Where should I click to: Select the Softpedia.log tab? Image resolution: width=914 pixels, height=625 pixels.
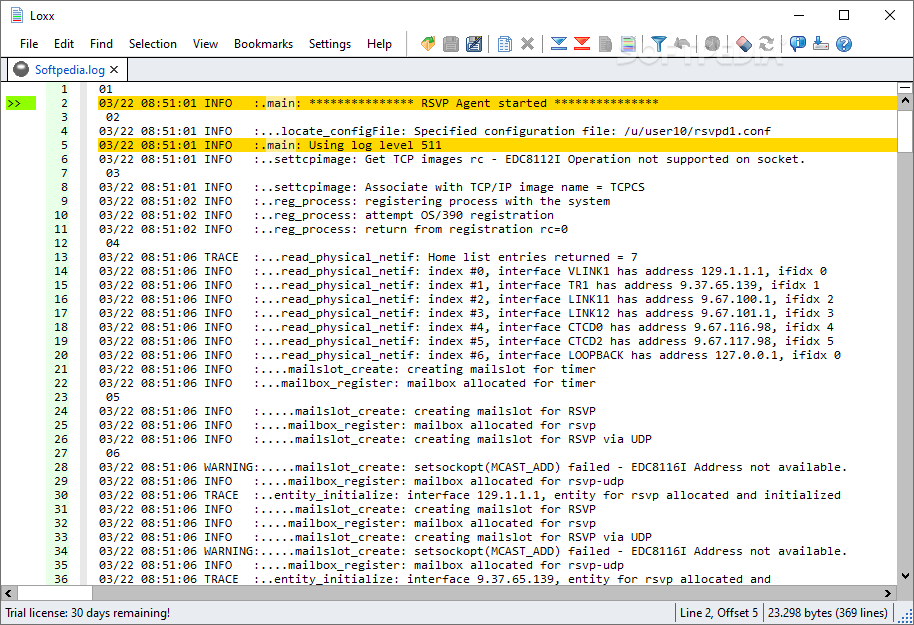[69, 69]
